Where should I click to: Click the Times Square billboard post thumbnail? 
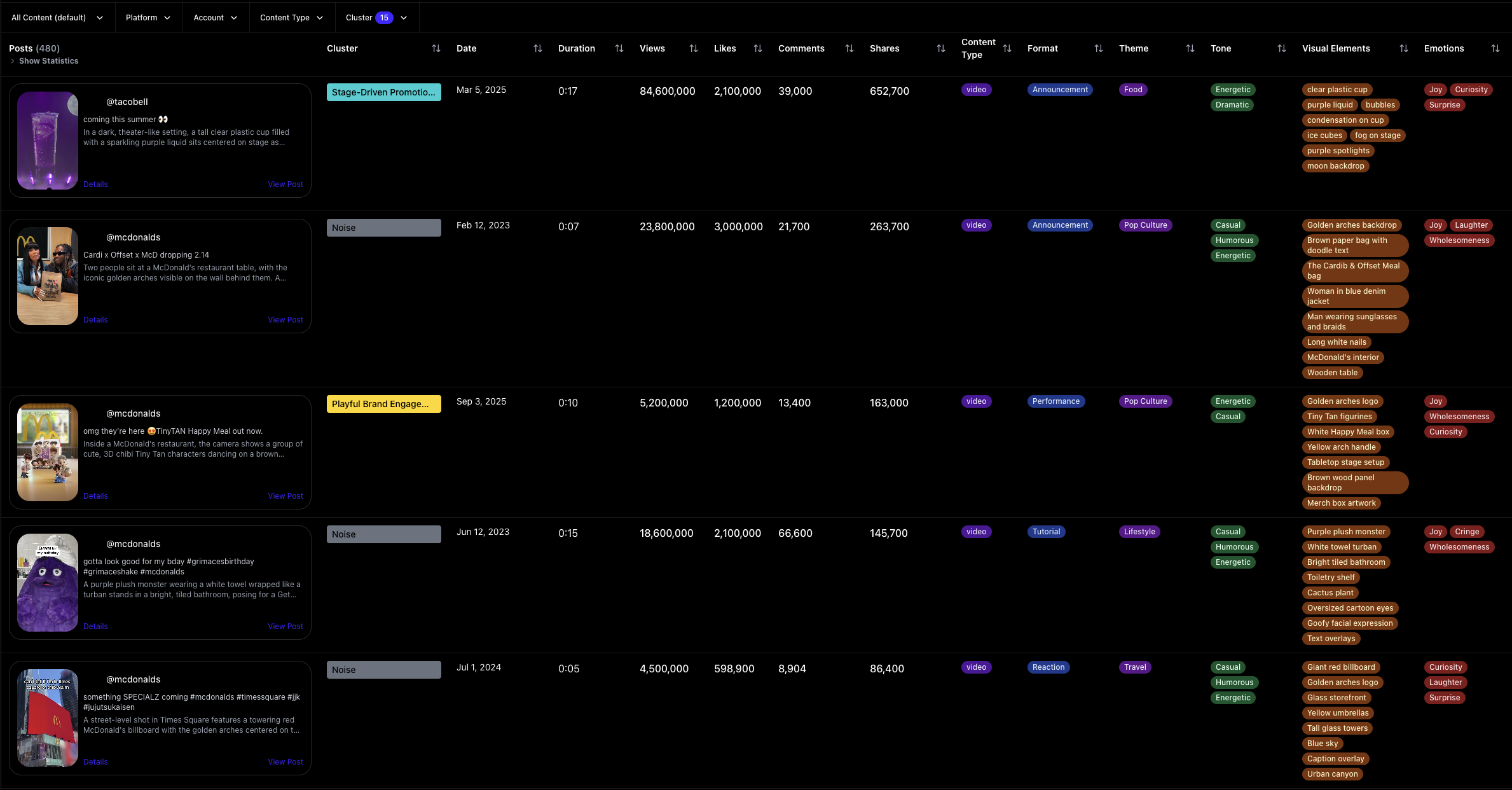47,717
